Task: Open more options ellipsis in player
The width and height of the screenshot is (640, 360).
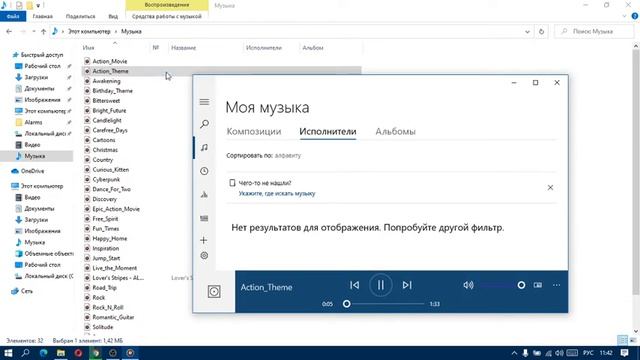Action: pyautogui.click(x=556, y=285)
